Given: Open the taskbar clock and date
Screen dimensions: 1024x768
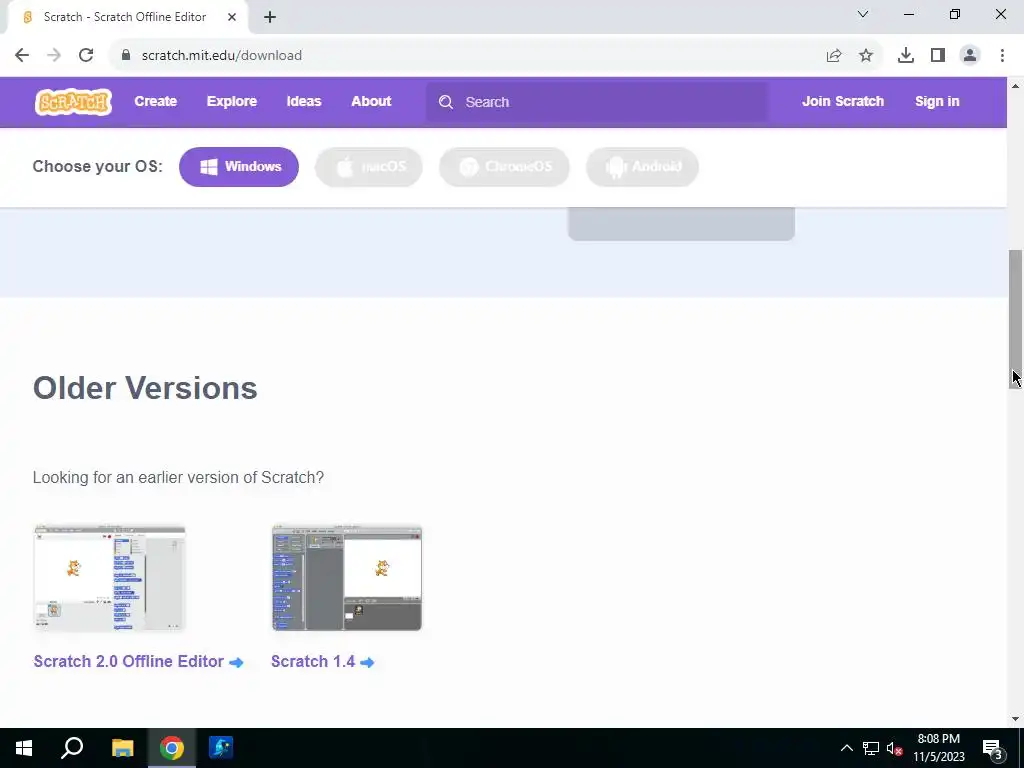Looking at the screenshot, I should 938,748.
